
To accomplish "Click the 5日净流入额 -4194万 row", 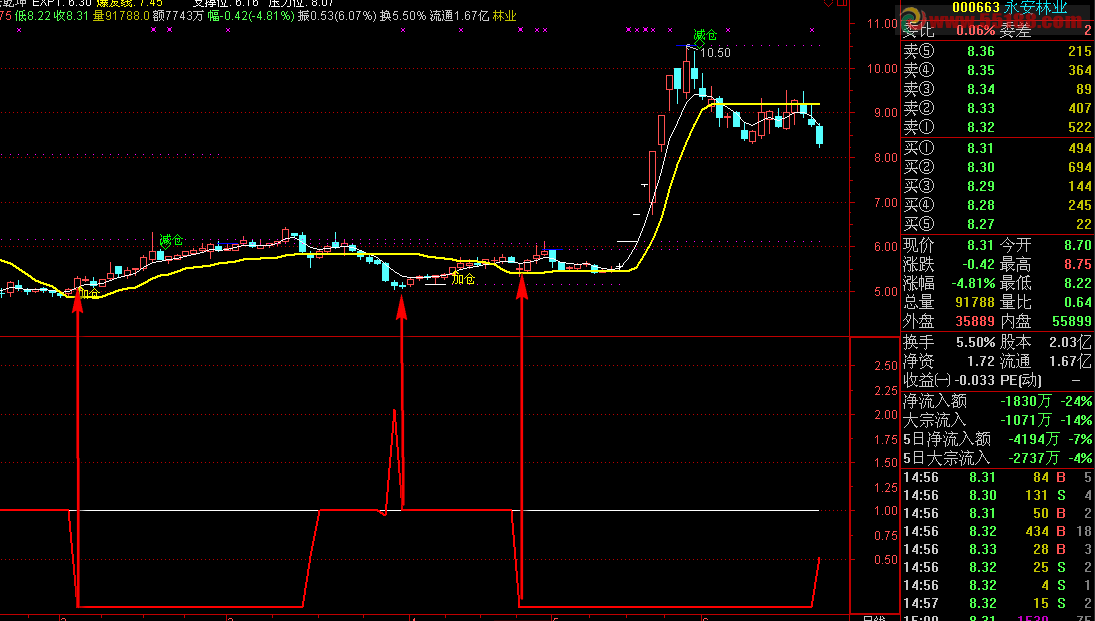I will click(997, 439).
